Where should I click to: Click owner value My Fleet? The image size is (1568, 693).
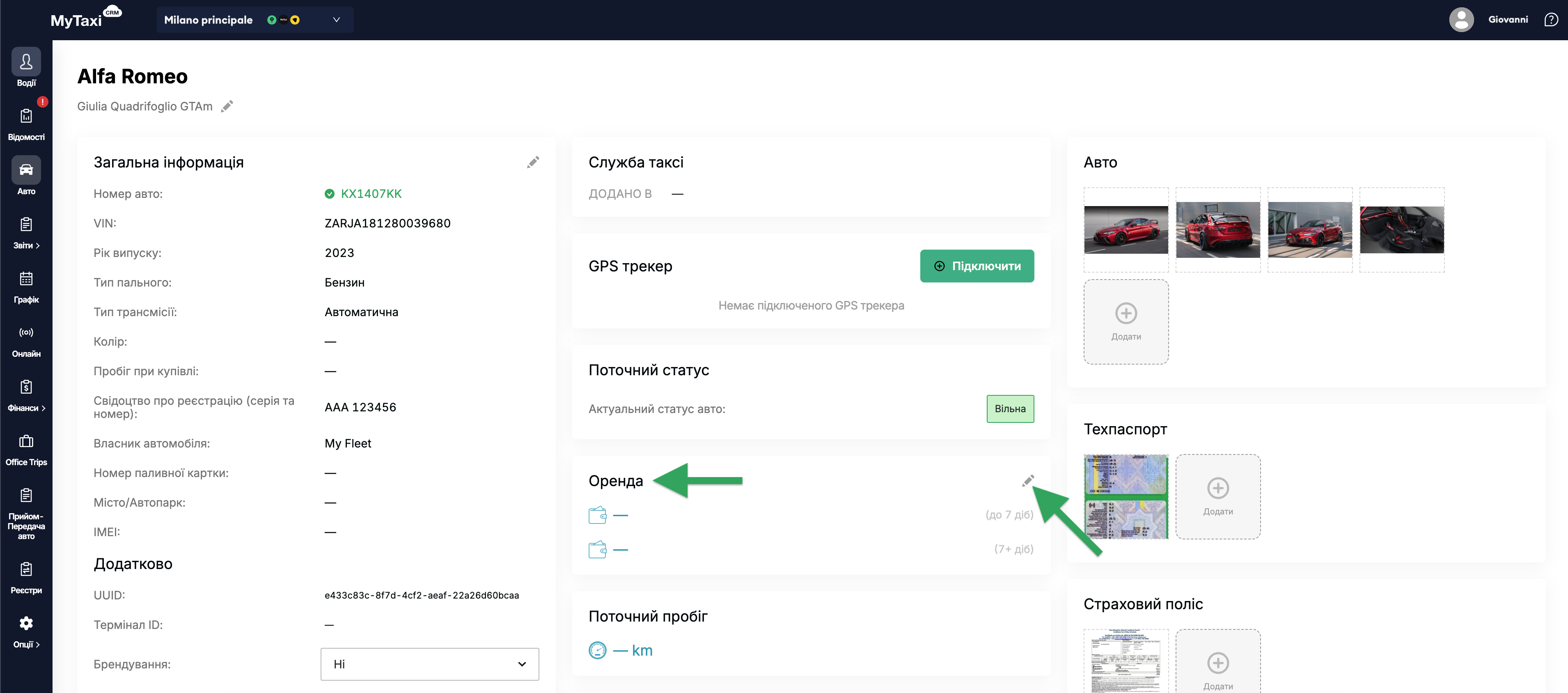click(348, 443)
